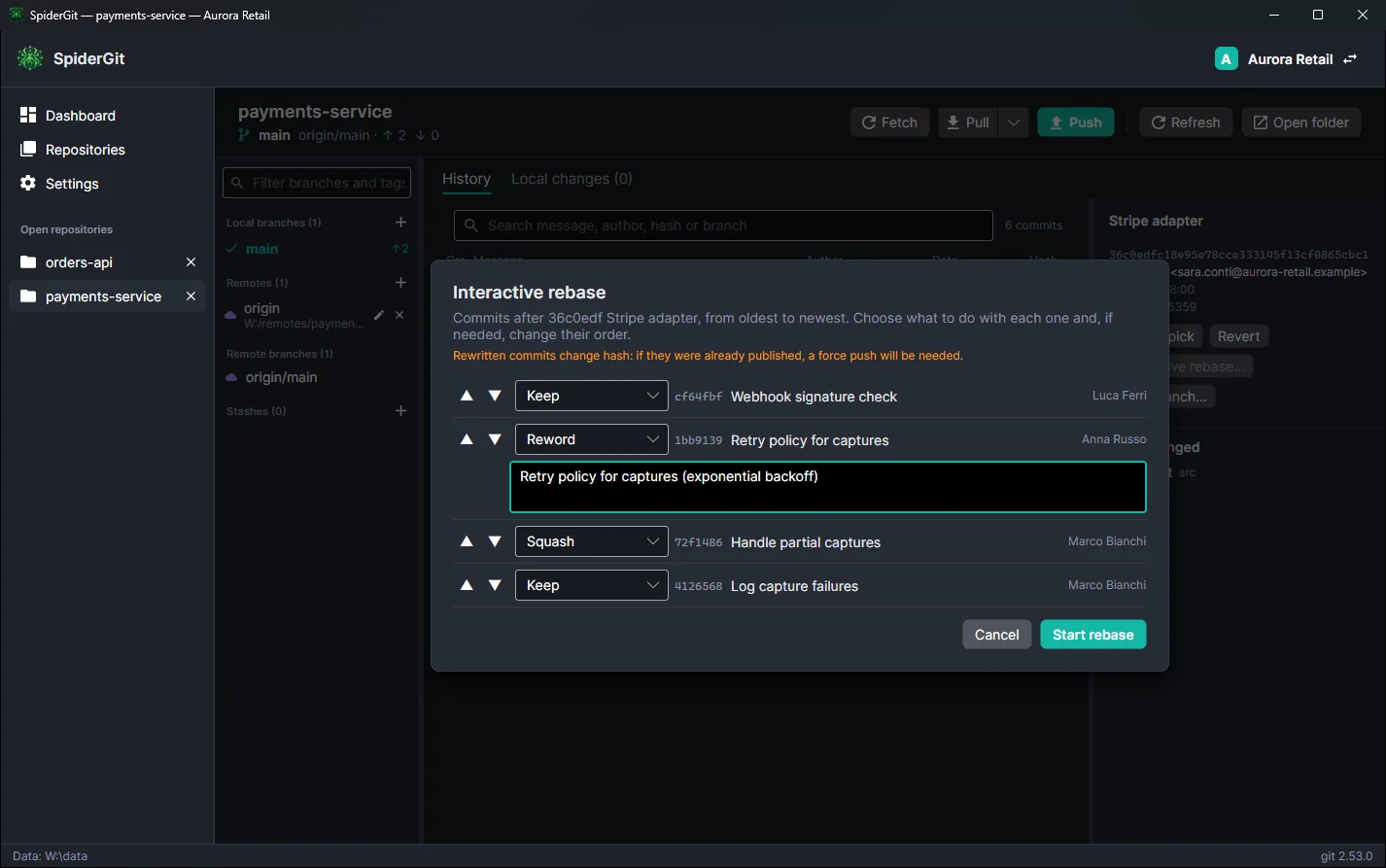Remove the origin remote
Image resolution: width=1386 pixels, height=868 pixels.
tap(399, 315)
